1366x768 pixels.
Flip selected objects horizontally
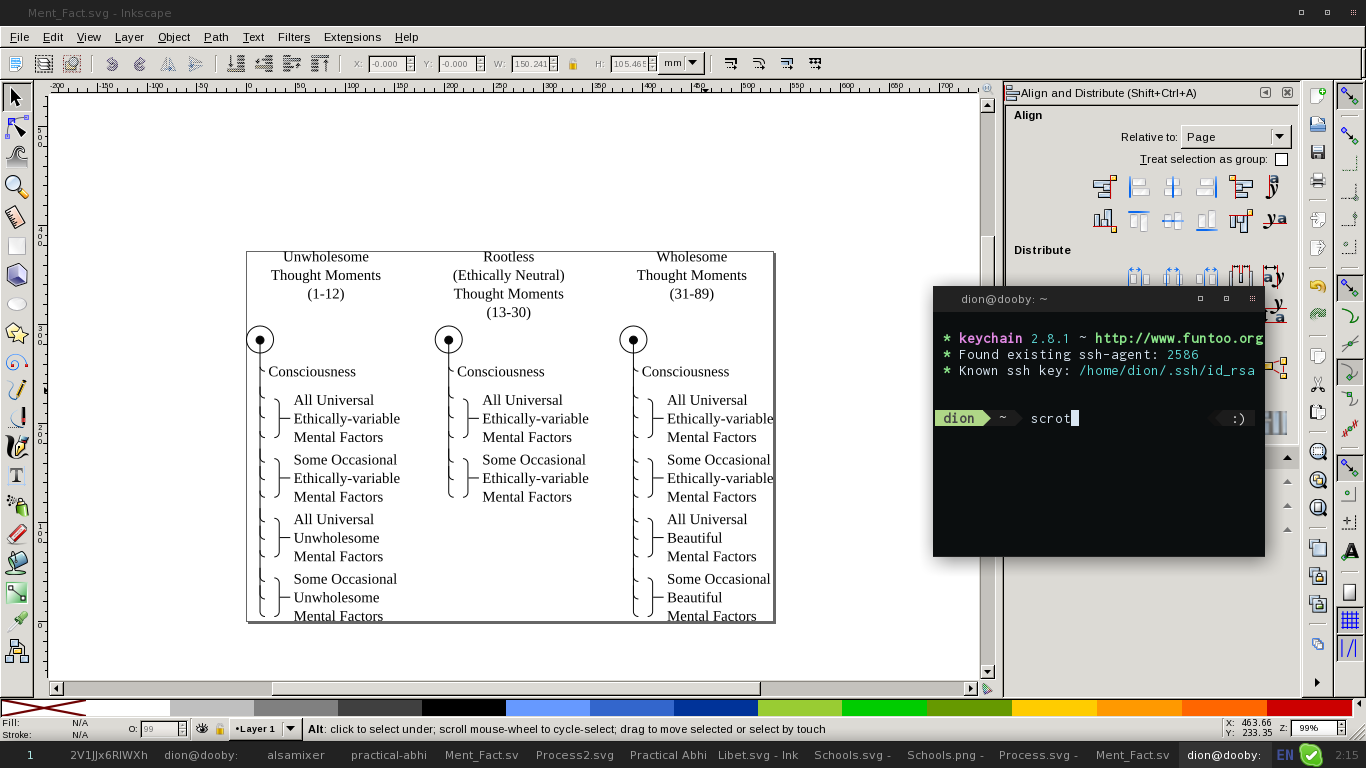(168, 63)
